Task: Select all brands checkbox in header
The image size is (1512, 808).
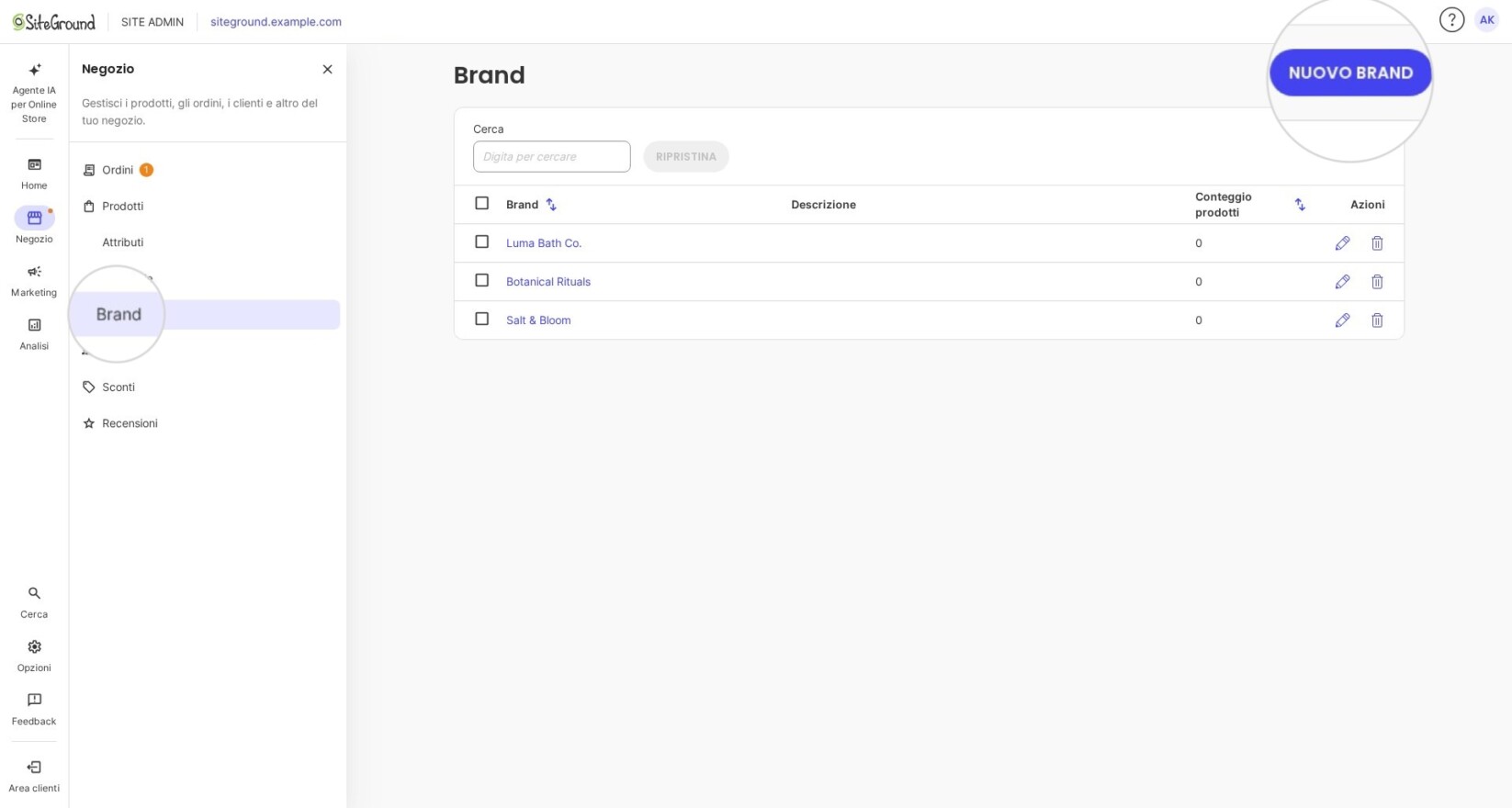Action: (481, 203)
